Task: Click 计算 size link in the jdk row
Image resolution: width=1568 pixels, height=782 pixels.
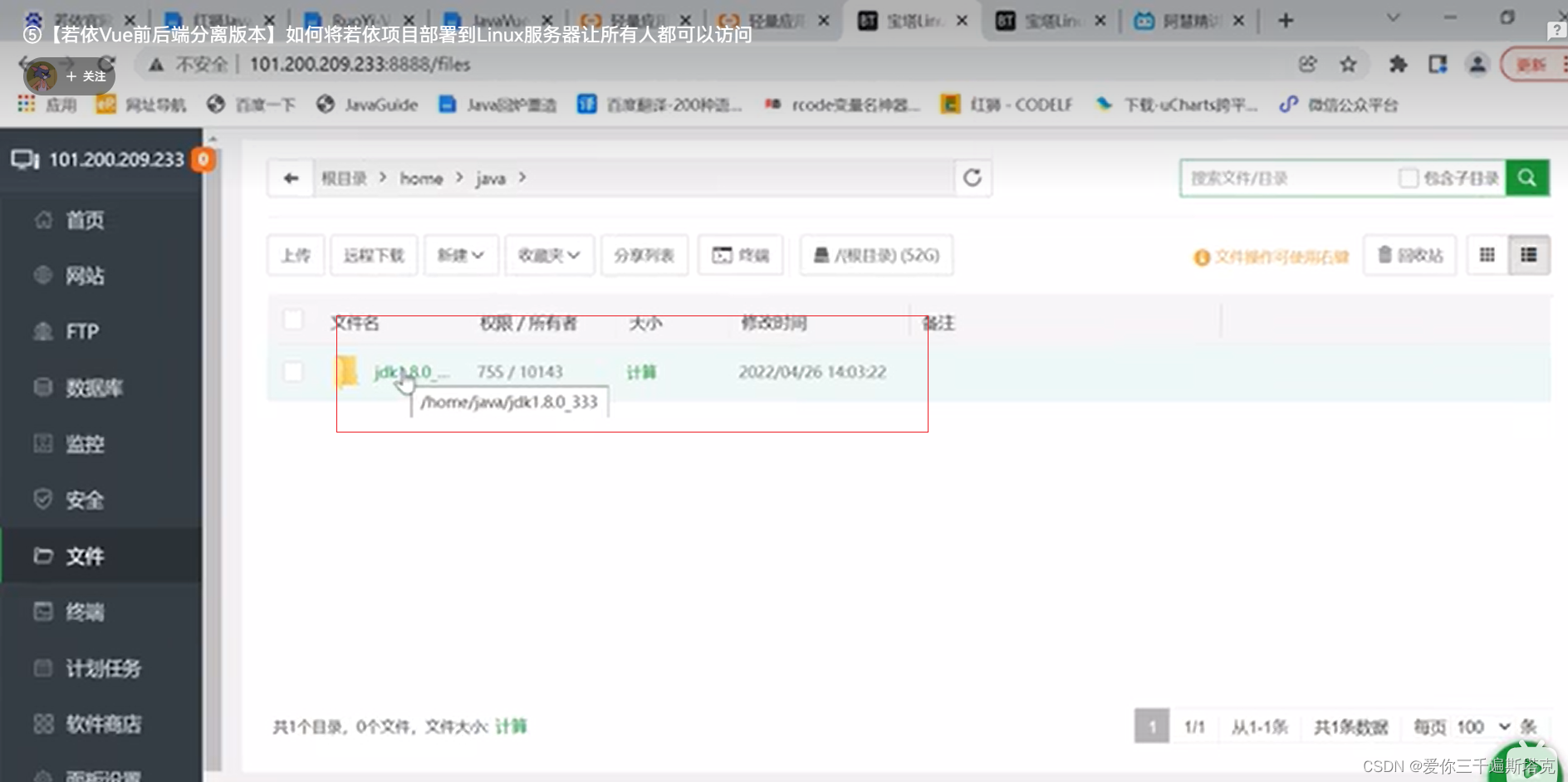Action: pyautogui.click(x=640, y=372)
